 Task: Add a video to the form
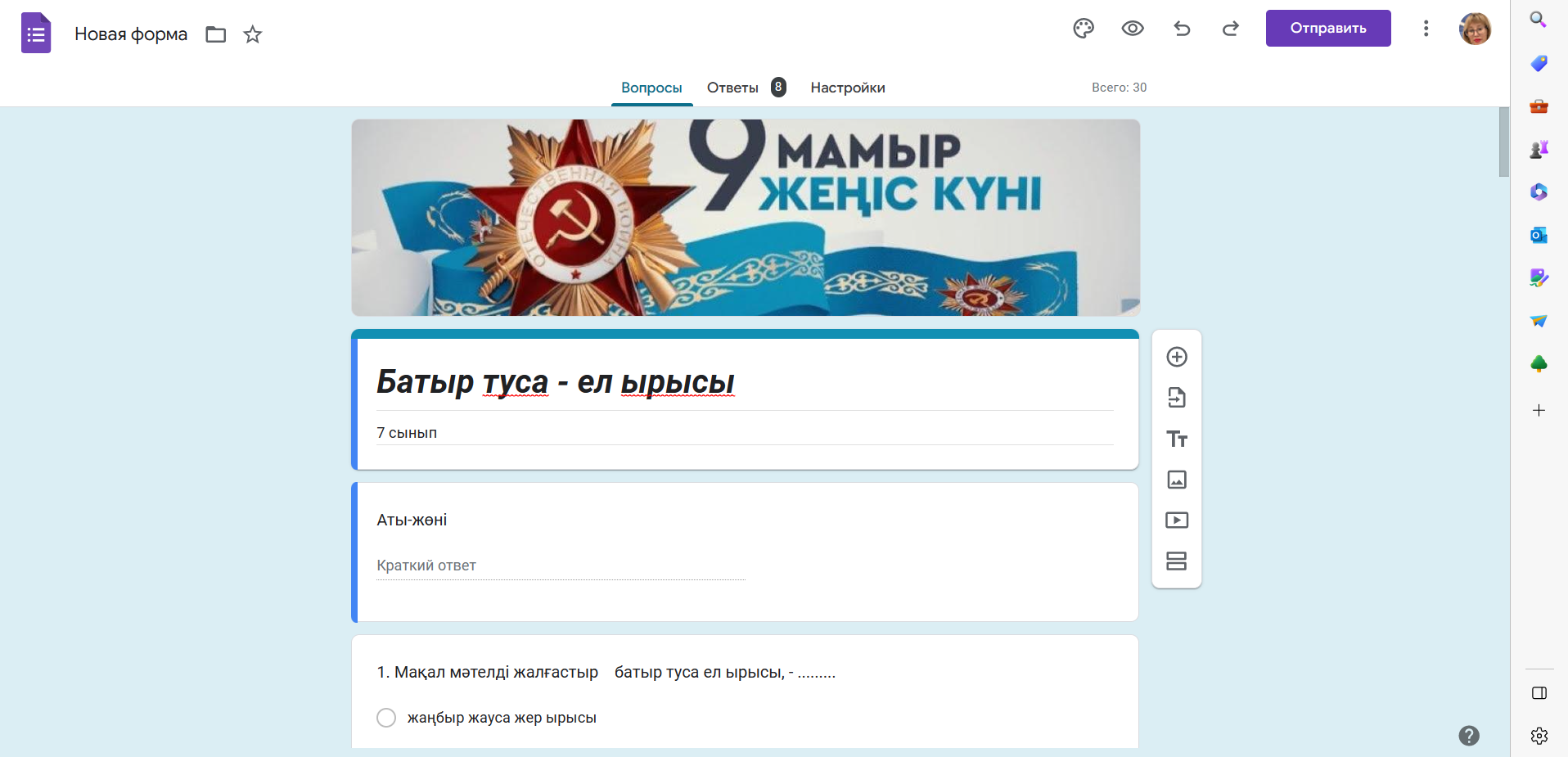[x=1177, y=520]
